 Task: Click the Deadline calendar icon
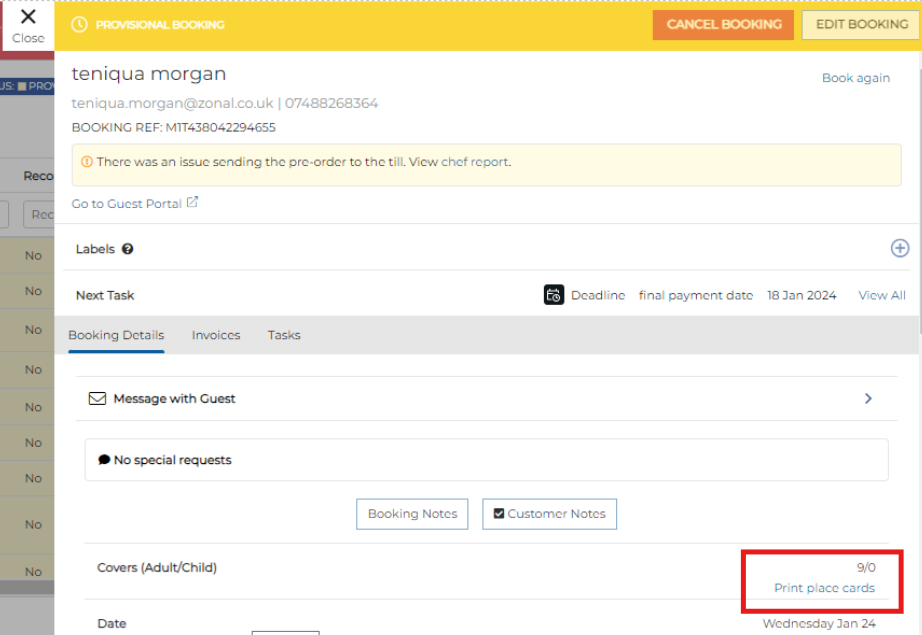pos(554,295)
